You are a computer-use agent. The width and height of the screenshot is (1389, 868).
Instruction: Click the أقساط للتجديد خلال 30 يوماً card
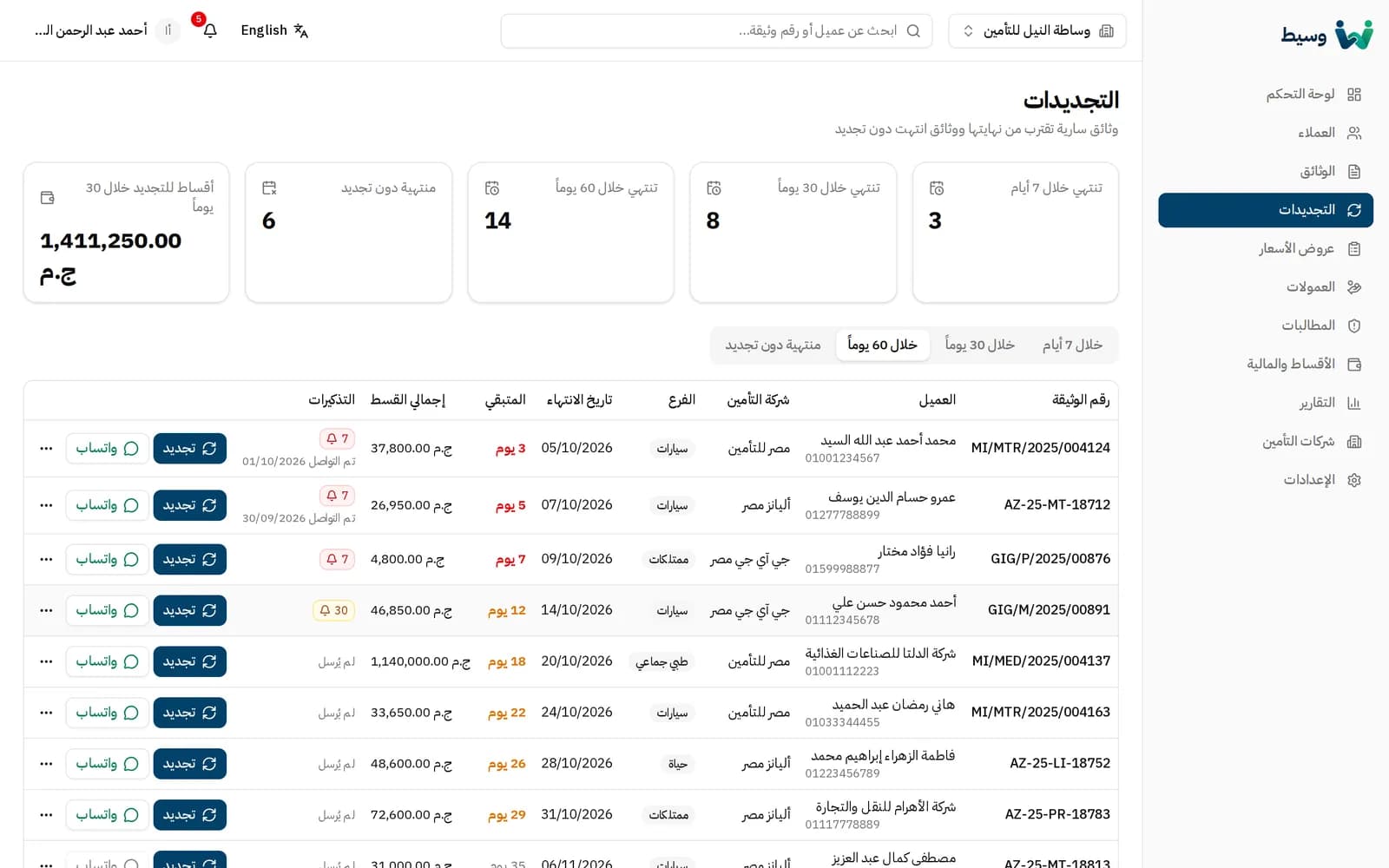[127, 233]
